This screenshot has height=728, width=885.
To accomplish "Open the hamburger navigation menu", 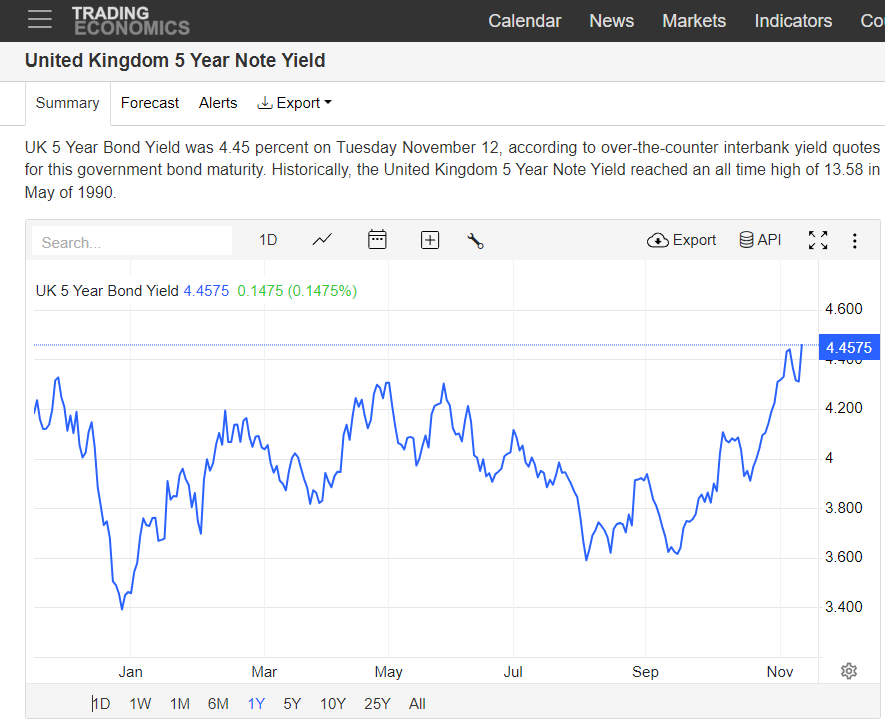I will point(40,19).
